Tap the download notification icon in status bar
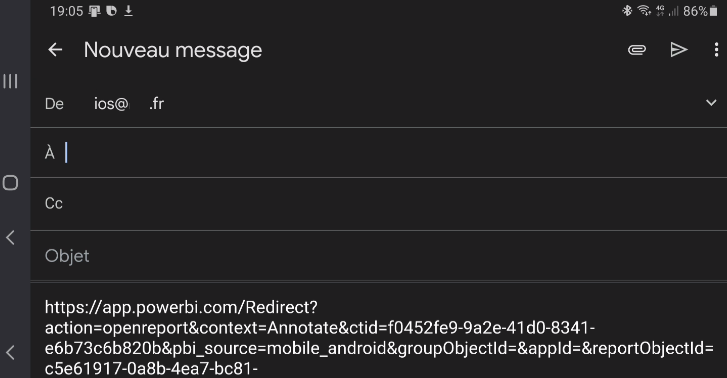The height and width of the screenshot is (378, 727). click(128, 11)
